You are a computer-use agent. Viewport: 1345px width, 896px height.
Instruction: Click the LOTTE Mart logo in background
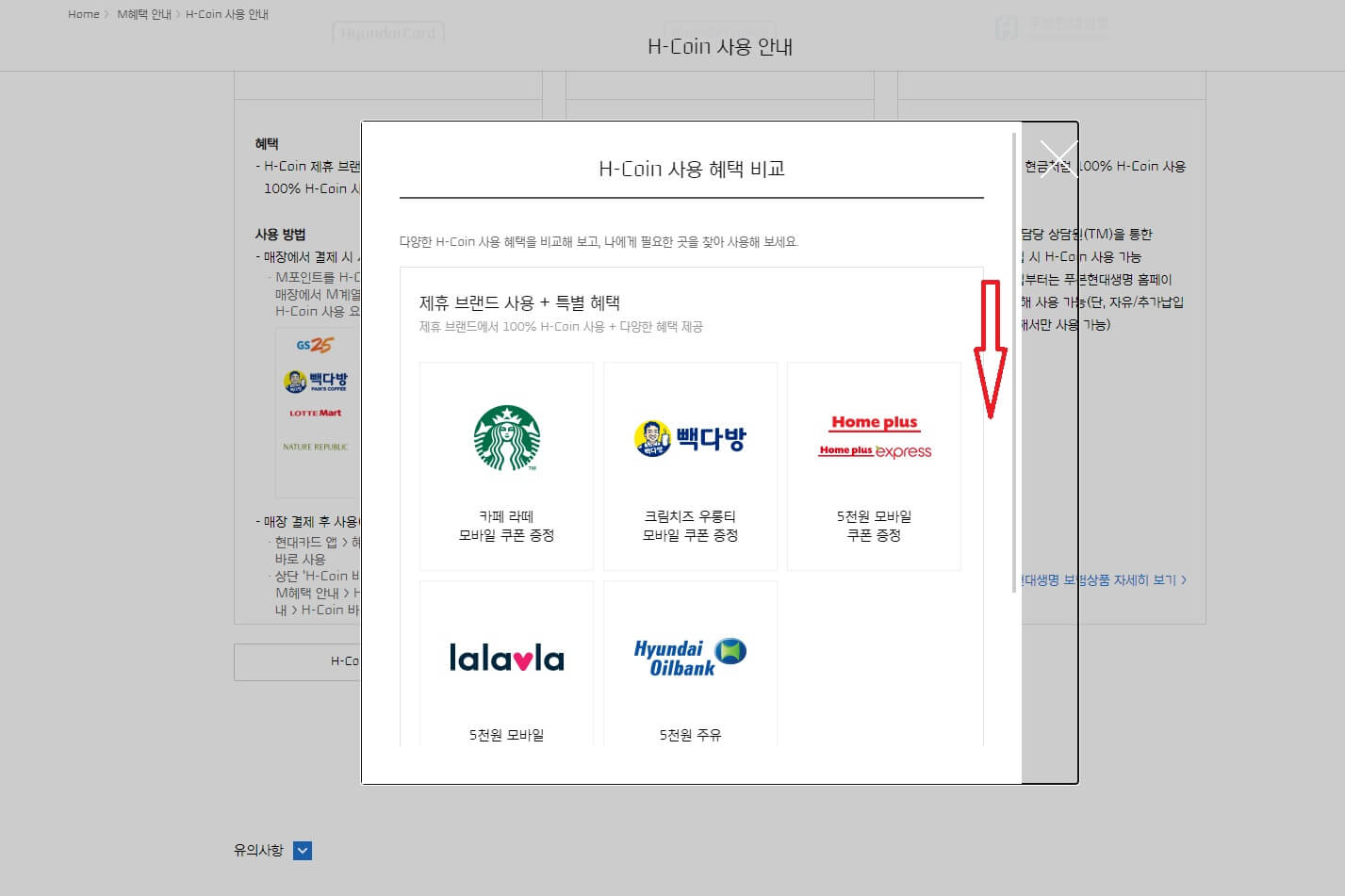pyautogui.click(x=316, y=413)
